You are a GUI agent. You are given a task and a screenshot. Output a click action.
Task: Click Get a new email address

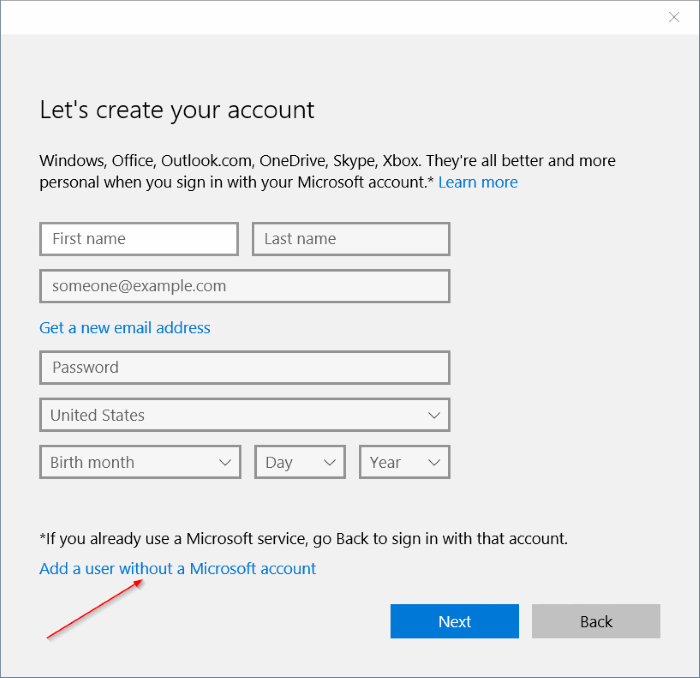tap(125, 328)
